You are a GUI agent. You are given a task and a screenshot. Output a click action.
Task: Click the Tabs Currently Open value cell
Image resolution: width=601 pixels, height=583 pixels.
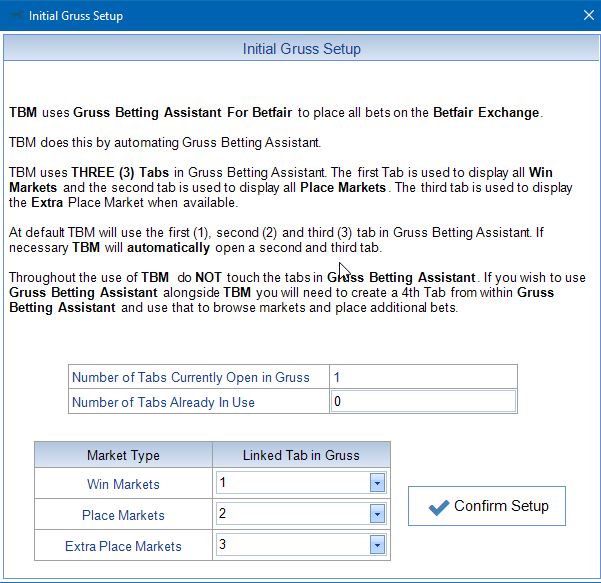pyautogui.click(x=422, y=377)
